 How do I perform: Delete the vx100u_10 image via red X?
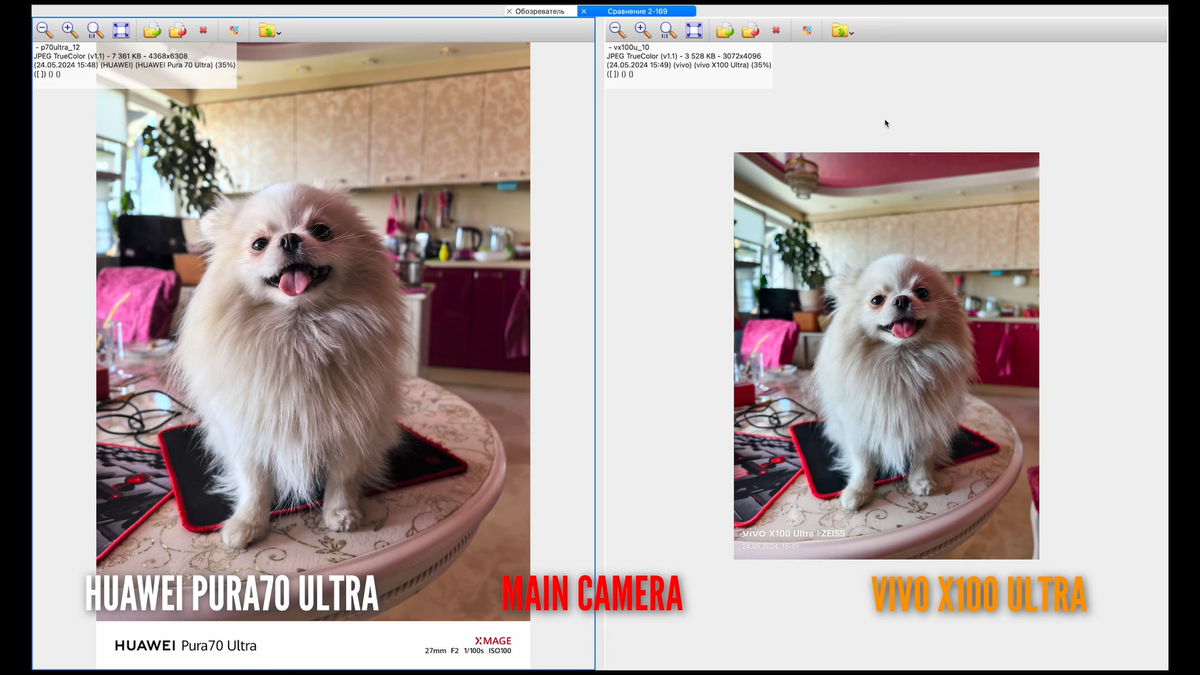coord(776,31)
